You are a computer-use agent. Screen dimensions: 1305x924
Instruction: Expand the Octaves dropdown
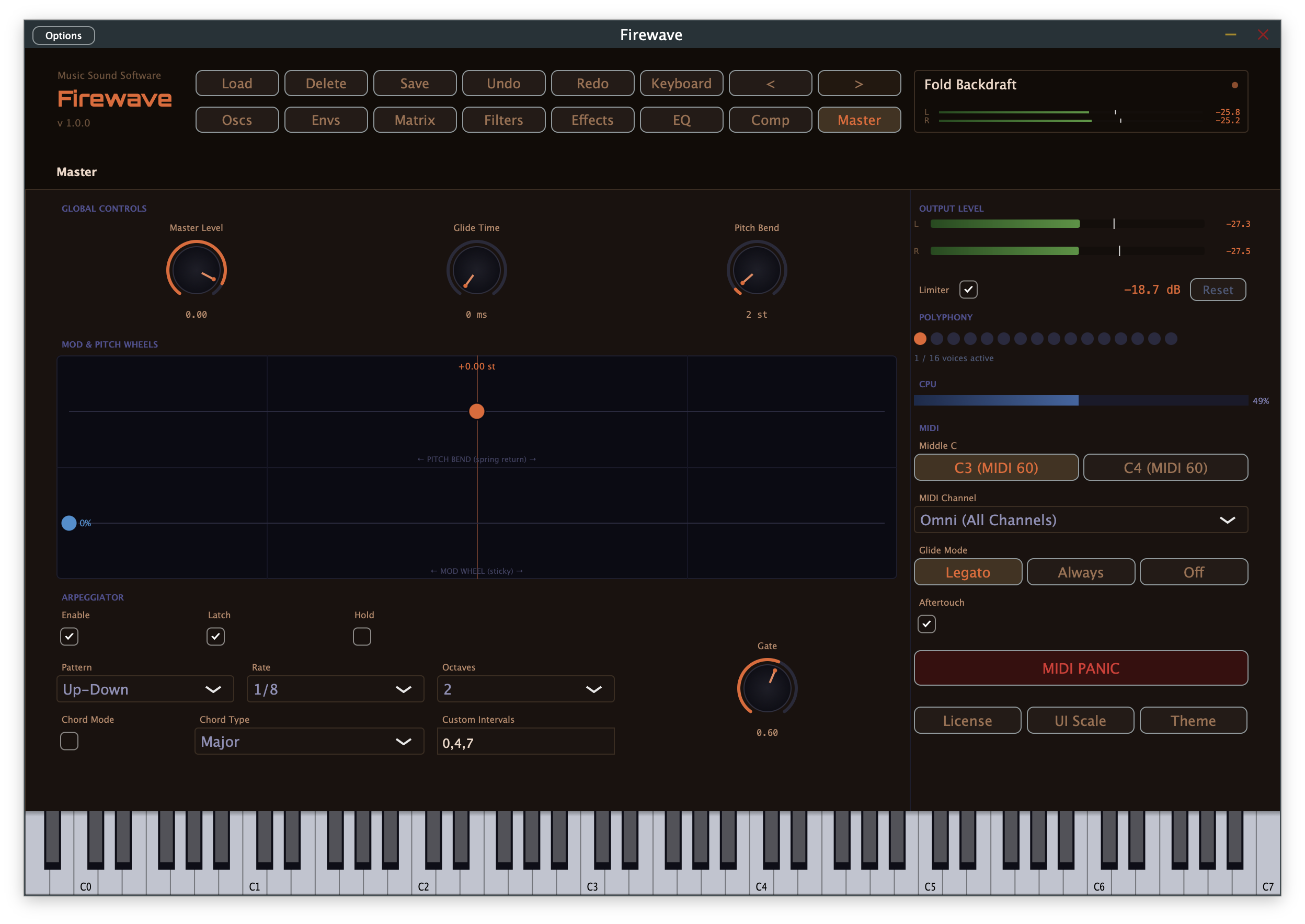[x=525, y=689]
